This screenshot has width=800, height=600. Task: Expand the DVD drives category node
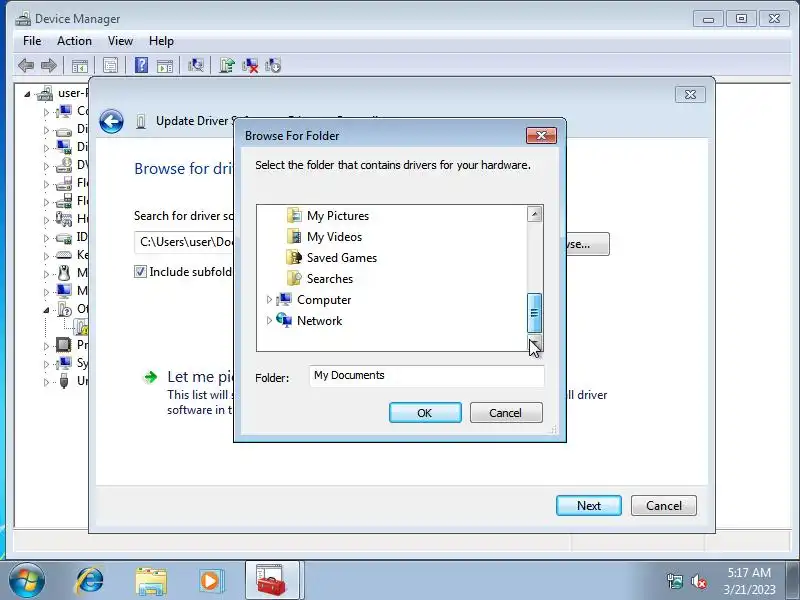tap(46, 166)
